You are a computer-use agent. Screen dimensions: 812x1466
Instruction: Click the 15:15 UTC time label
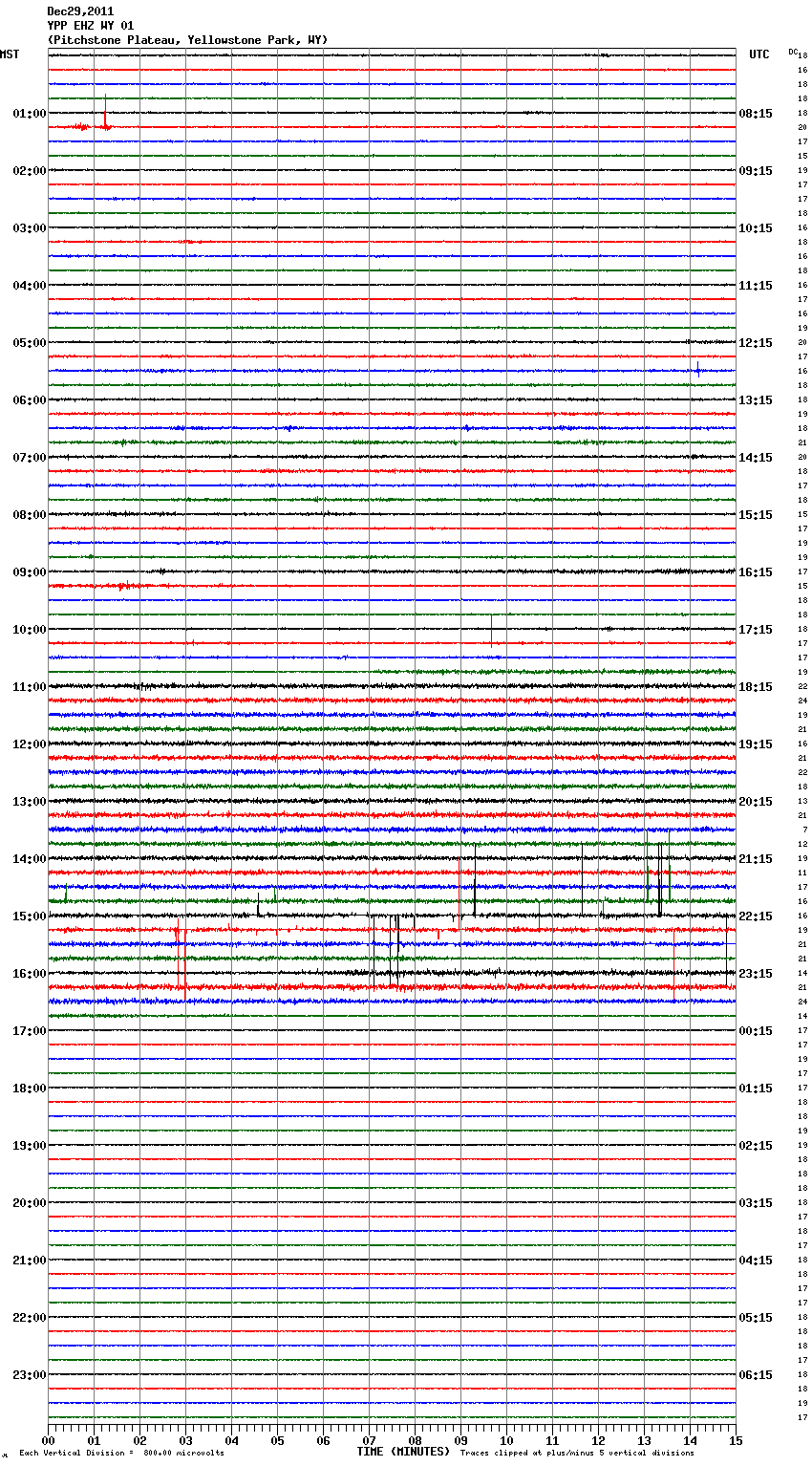point(756,515)
